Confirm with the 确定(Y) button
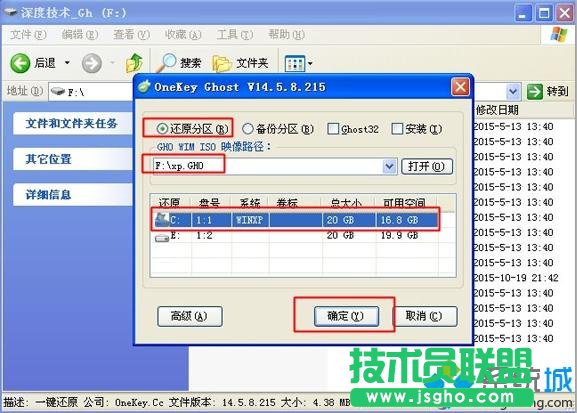 click(346, 316)
